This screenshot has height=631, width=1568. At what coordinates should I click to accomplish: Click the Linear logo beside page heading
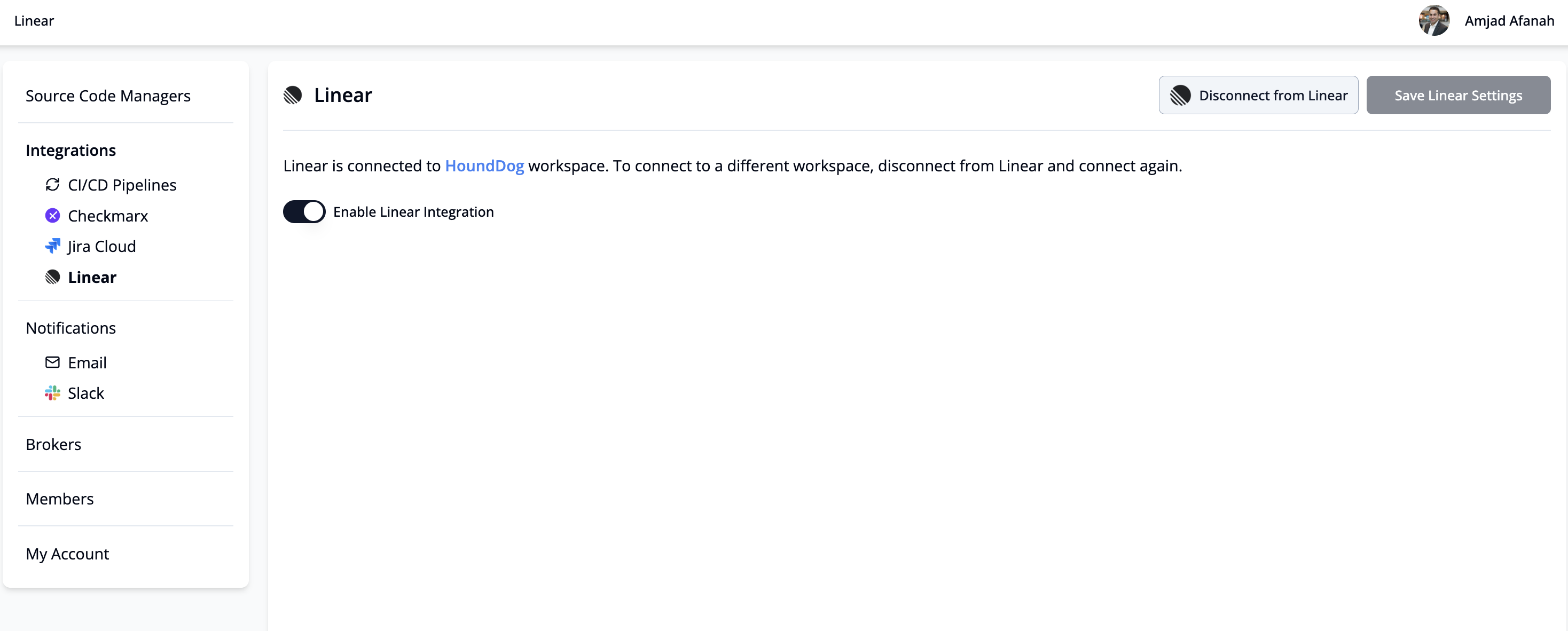tap(293, 95)
